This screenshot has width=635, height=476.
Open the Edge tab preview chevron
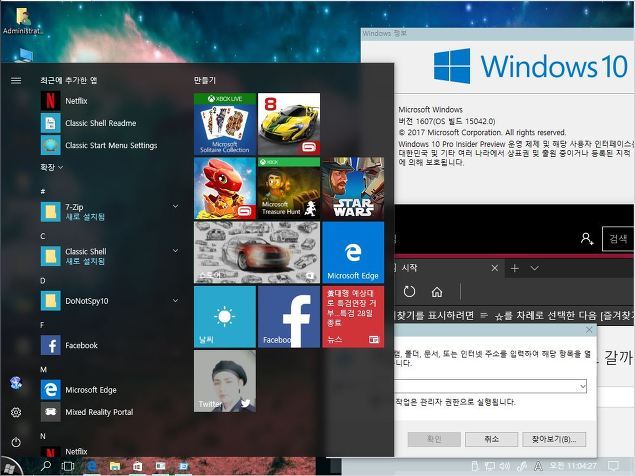click(x=535, y=268)
